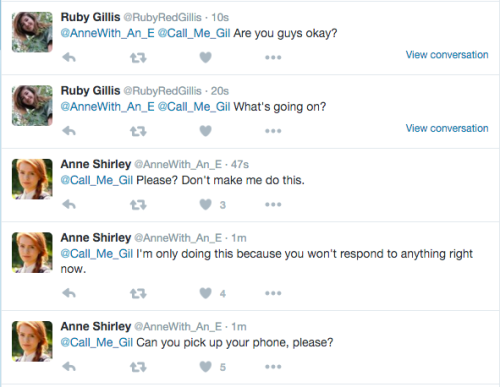
Task: Retweet Ruby's 'What's going on?' tweet
Action: click(138, 131)
